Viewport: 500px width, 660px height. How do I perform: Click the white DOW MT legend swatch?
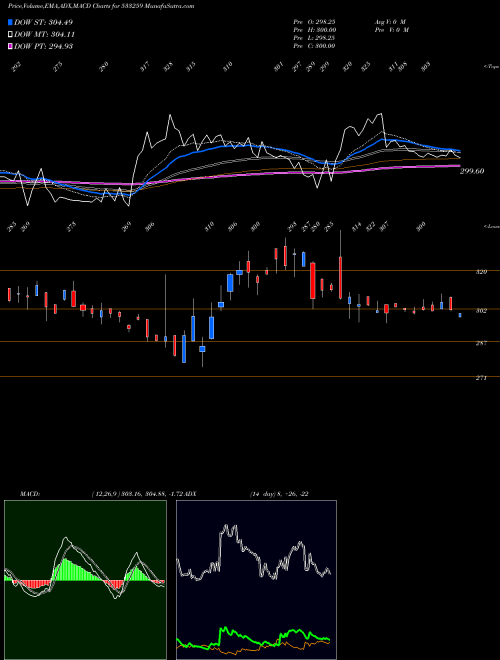(x=10, y=34)
